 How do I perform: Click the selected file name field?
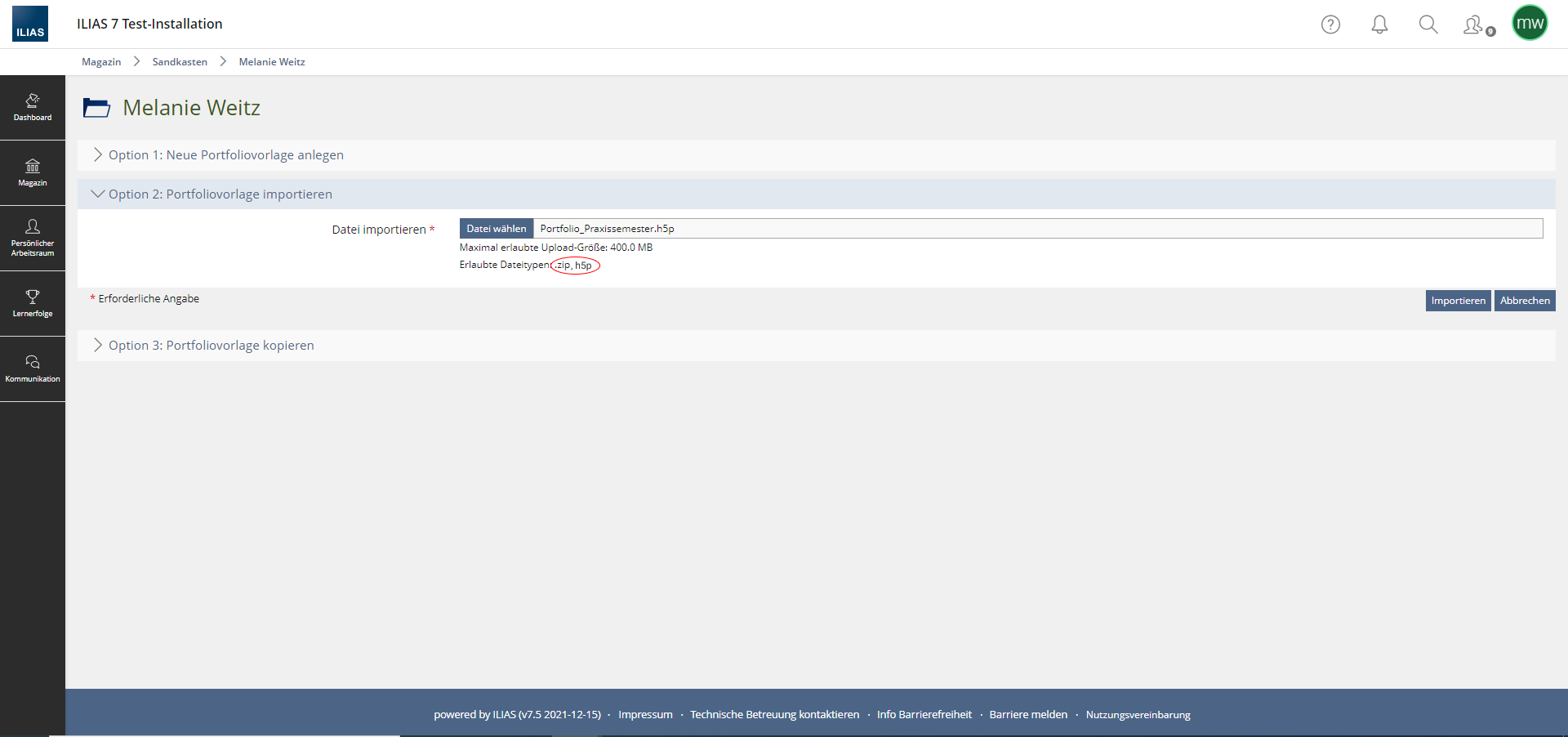(1037, 229)
